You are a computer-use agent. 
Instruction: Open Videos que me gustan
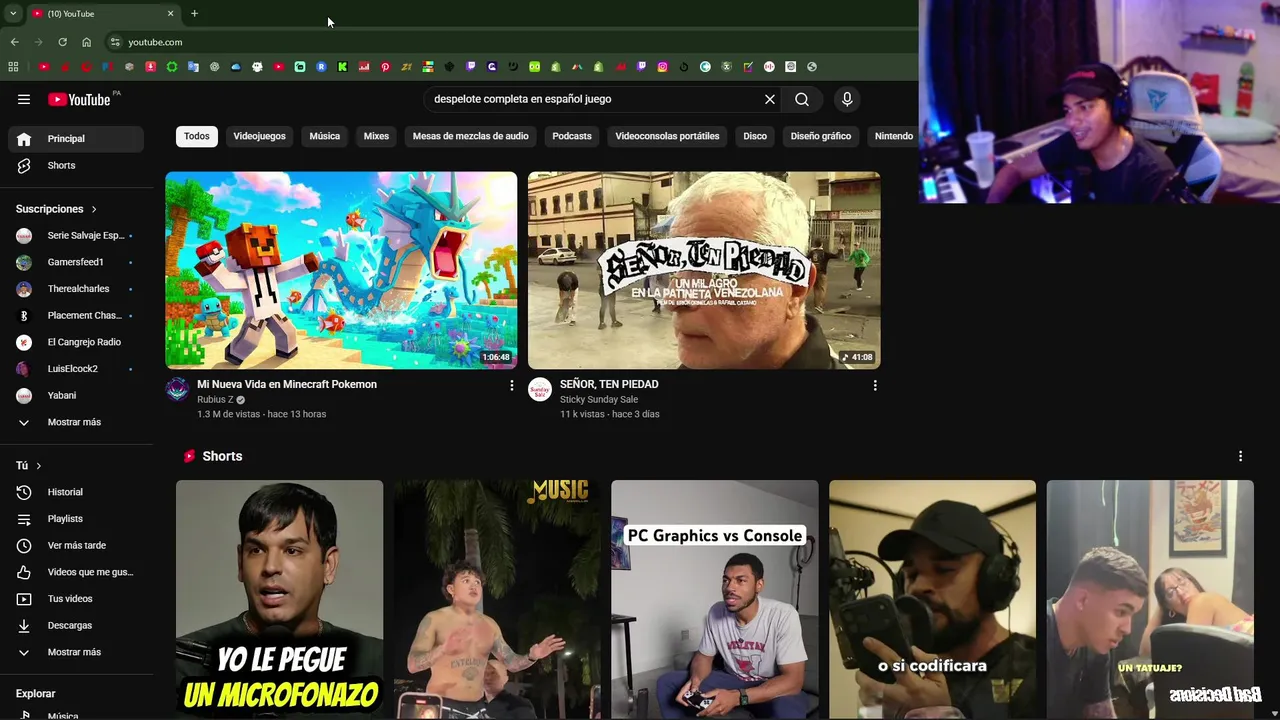[x=76, y=572]
